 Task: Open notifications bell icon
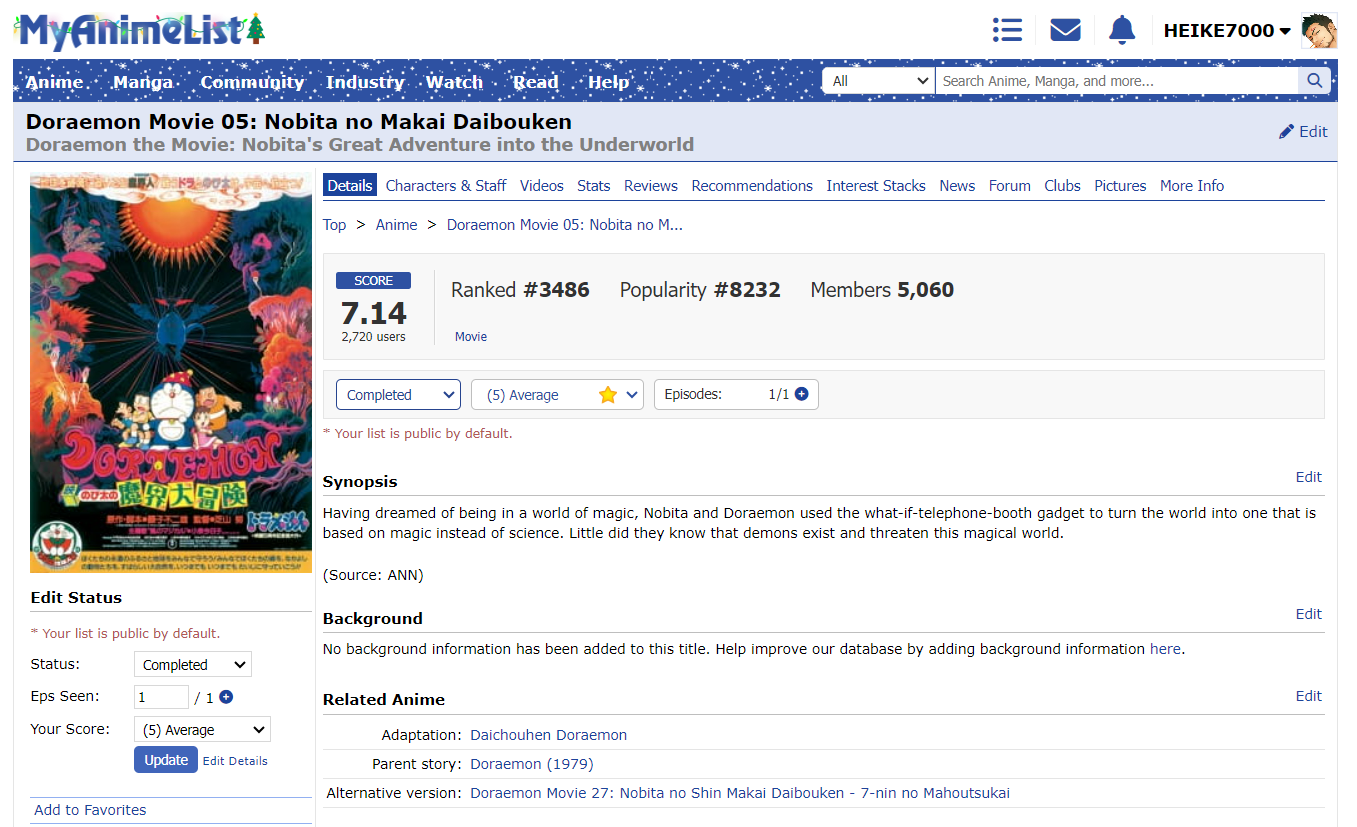1122,30
